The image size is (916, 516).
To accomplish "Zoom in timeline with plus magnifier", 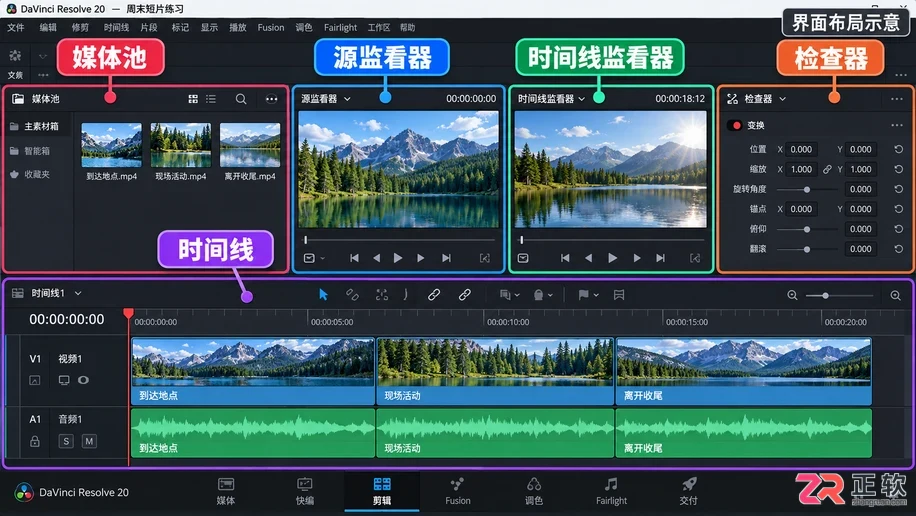I will tap(895, 296).
